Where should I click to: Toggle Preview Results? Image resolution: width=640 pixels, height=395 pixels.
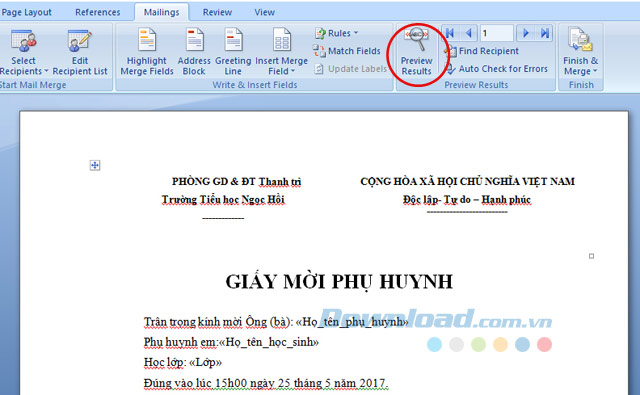pos(416,53)
